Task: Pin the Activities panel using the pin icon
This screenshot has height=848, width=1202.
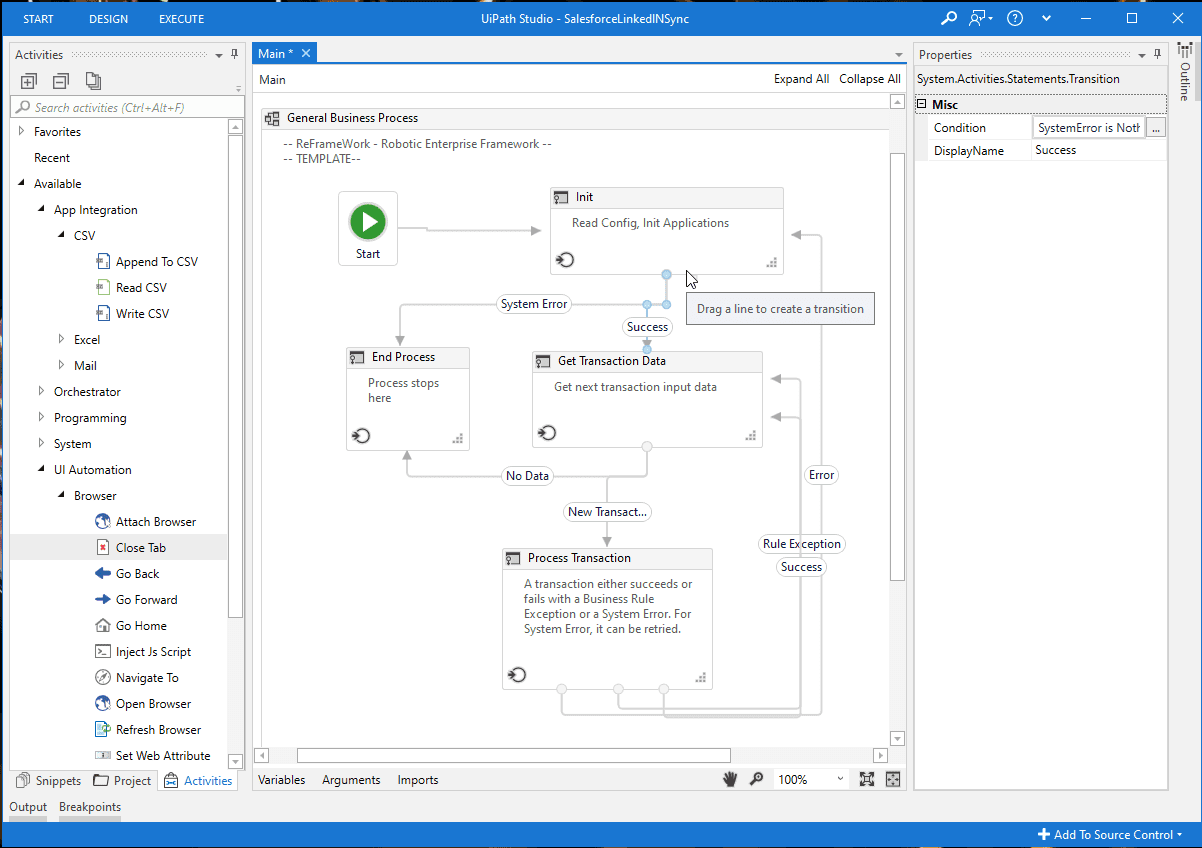Action: [233, 54]
